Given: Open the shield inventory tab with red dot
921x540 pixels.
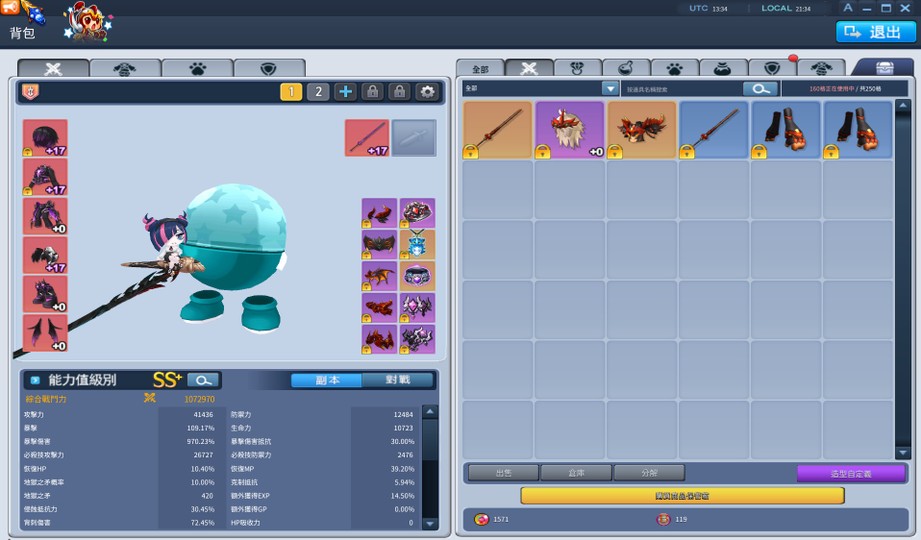Looking at the screenshot, I should point(772,69).
